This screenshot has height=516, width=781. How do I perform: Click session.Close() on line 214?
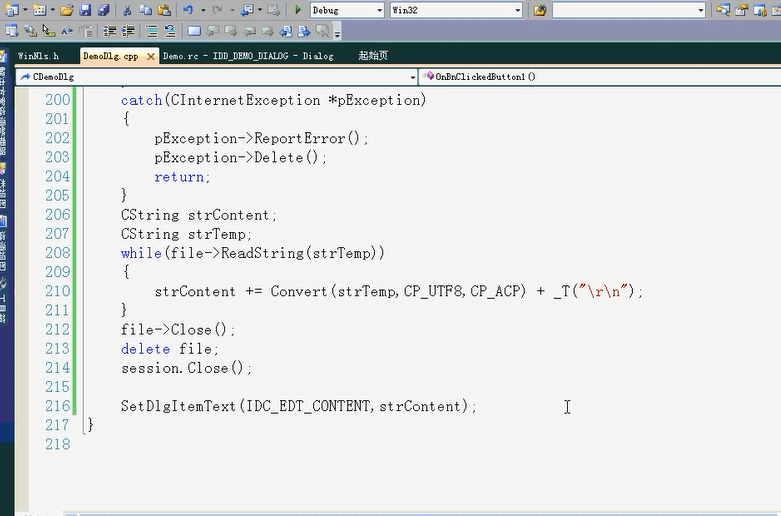tap(187, 368)
